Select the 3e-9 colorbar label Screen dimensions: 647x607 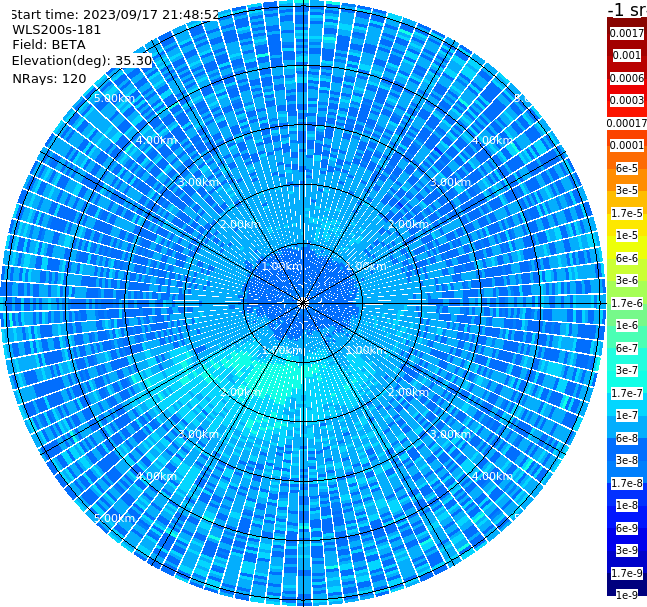tap(627, 550)
